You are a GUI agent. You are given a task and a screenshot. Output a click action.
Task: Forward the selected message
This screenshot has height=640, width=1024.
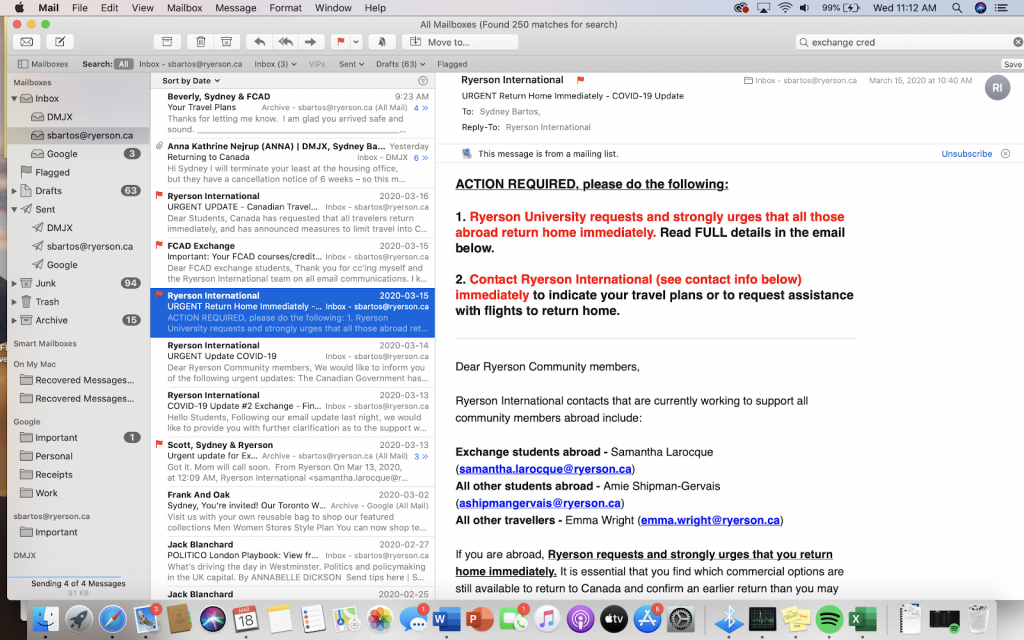(x=311, y=42)
